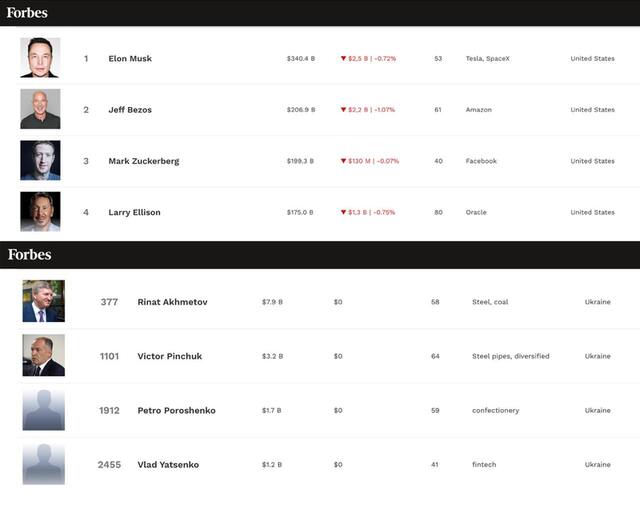Viewport: 640px width, 508px height.
Task: Open the Jeff Bezos name link
Action: [x=130, y=110]
